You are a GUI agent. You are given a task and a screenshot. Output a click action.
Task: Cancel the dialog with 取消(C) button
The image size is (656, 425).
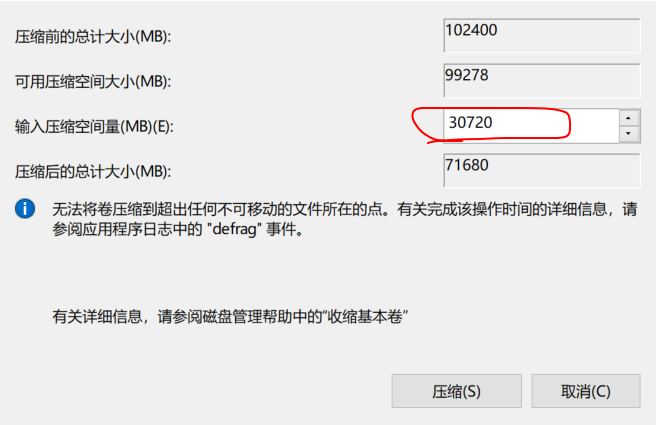tap(586, 391)
